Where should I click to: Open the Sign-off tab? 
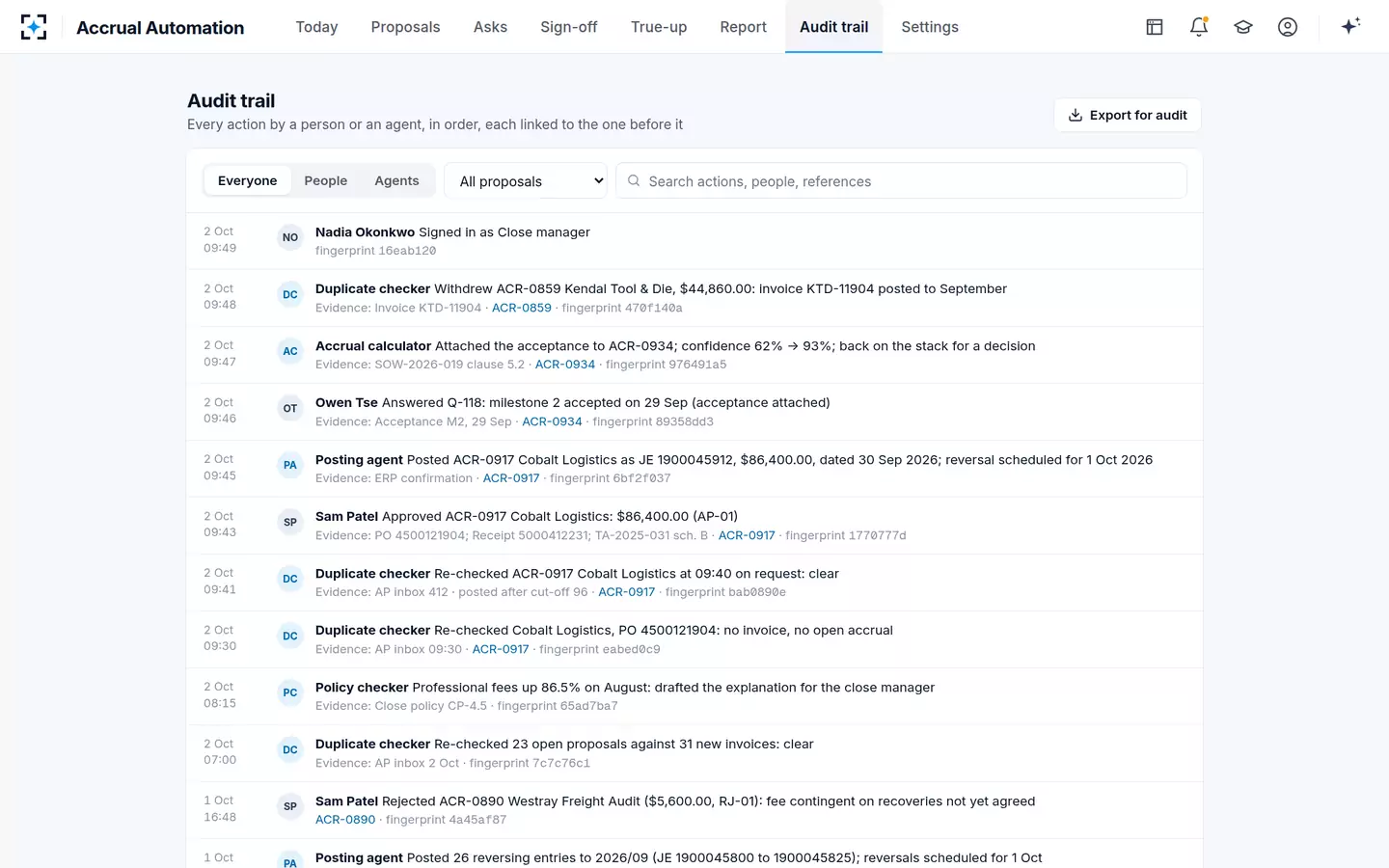pos(569,27)
